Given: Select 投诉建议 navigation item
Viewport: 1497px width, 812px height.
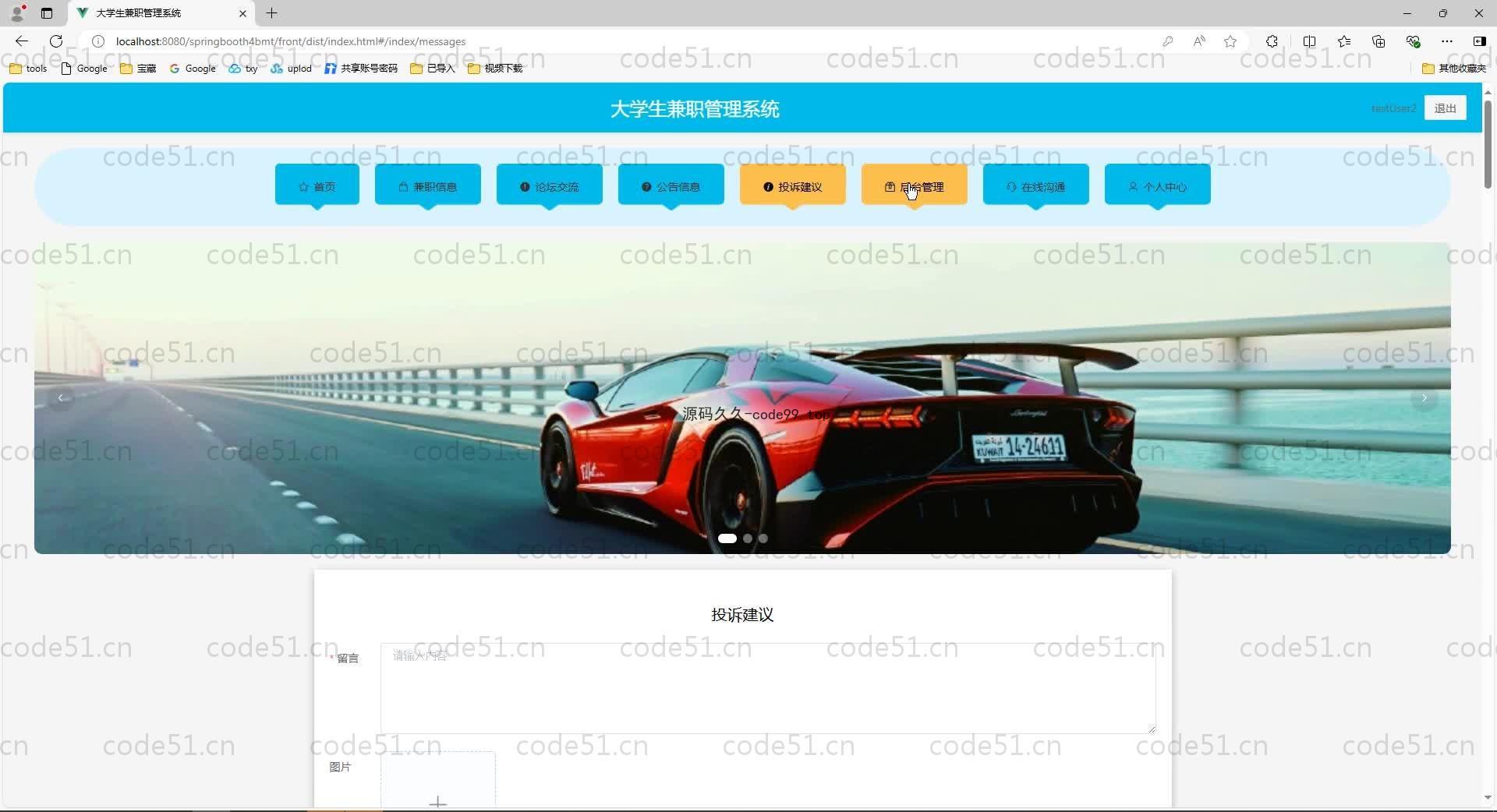Looking at the screenshot, I should pyautogui.click(x=793, y=185).
